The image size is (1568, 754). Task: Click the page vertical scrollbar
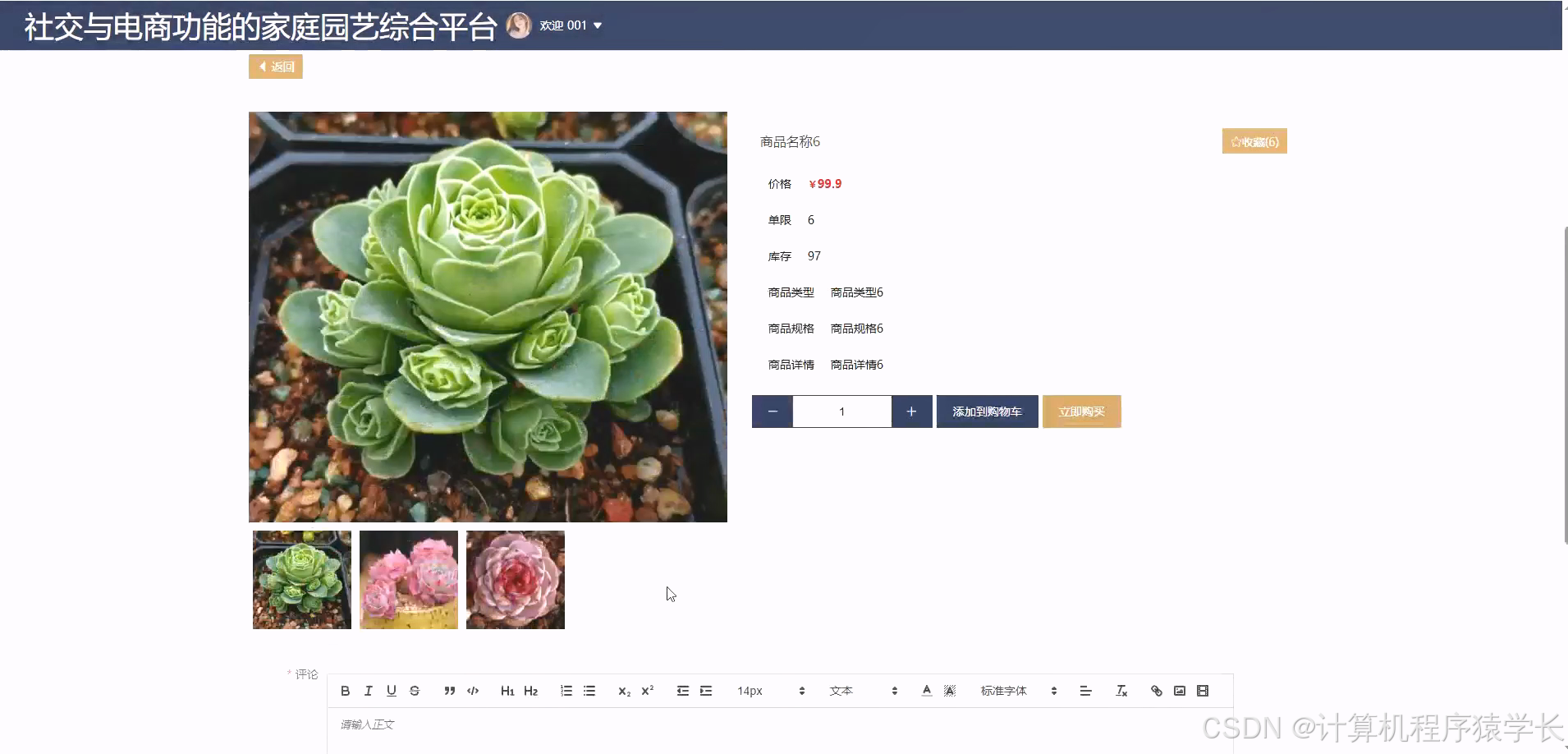click(1565, 384)
